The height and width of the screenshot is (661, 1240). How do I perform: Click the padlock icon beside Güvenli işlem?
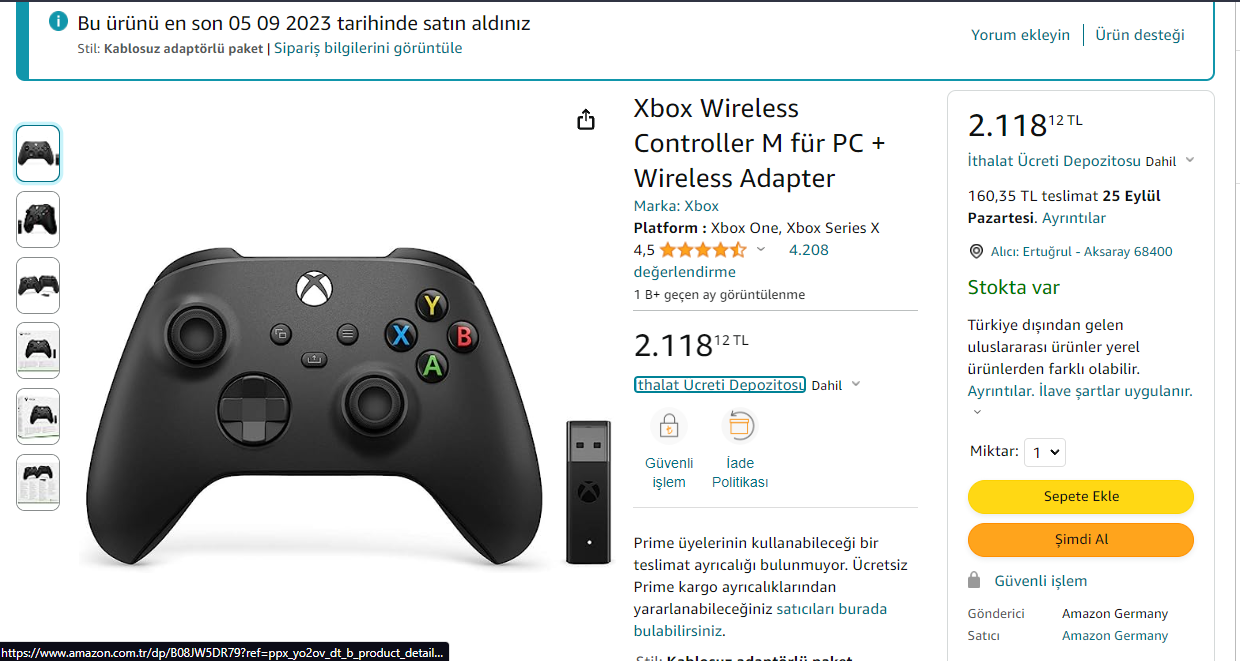[974, 581]
